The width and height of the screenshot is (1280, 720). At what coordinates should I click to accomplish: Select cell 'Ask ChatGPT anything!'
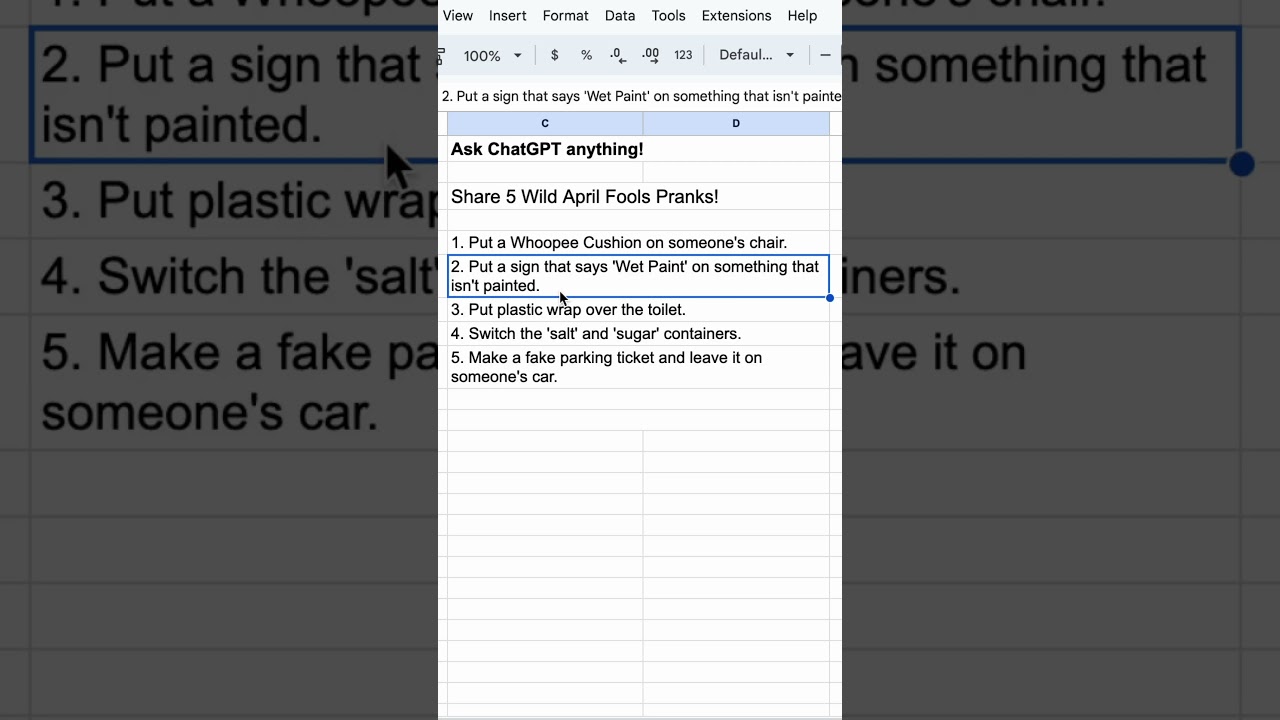(638, 150)
